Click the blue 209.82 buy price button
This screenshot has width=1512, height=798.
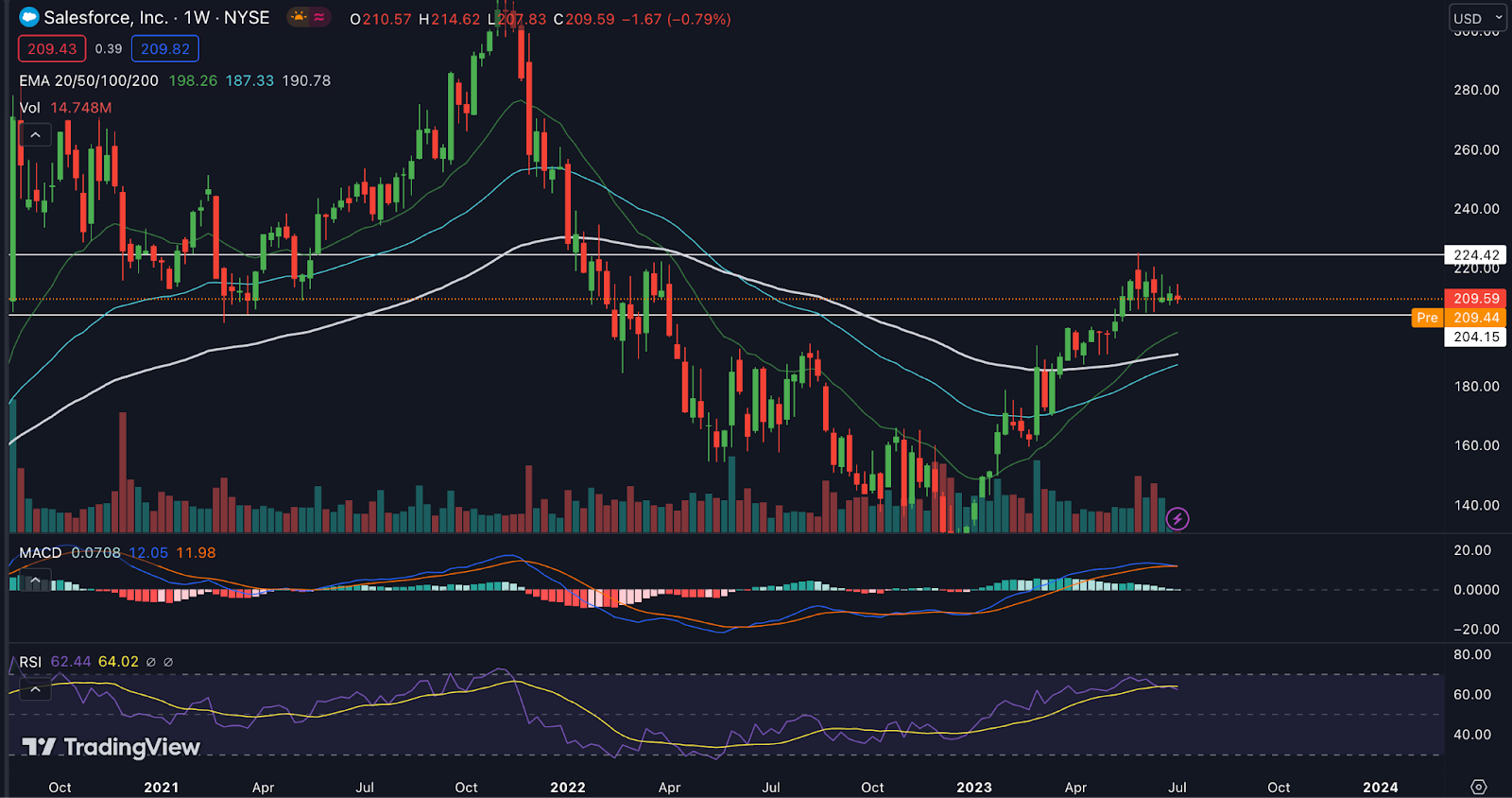(x=165, y=49)
